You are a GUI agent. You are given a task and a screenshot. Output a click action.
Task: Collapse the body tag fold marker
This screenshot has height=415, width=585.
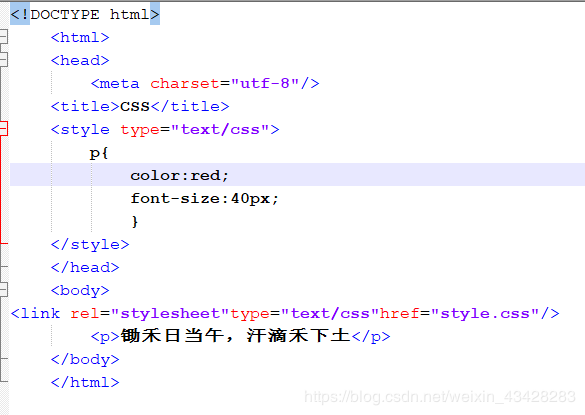tap(3, 290)
